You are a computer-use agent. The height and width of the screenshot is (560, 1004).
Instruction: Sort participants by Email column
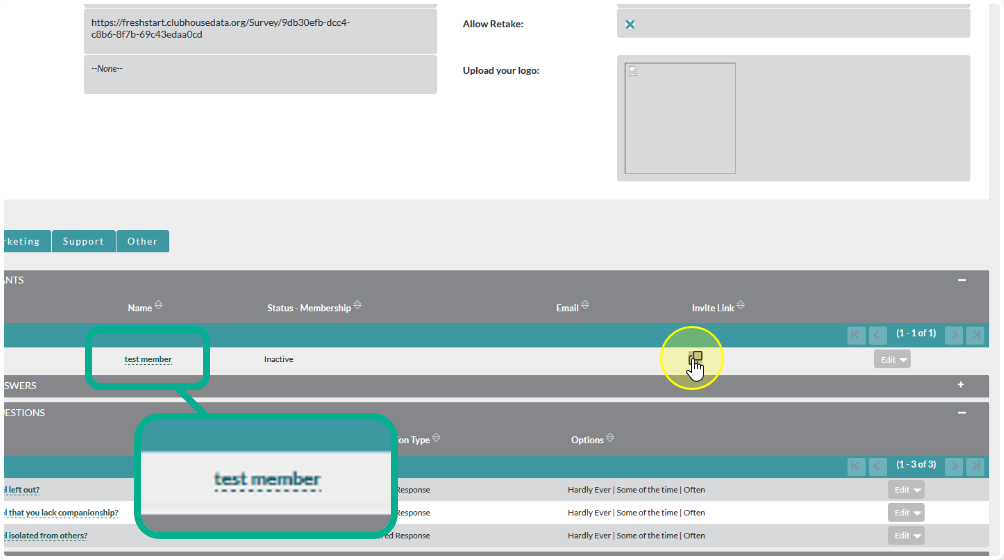[585, 307]
